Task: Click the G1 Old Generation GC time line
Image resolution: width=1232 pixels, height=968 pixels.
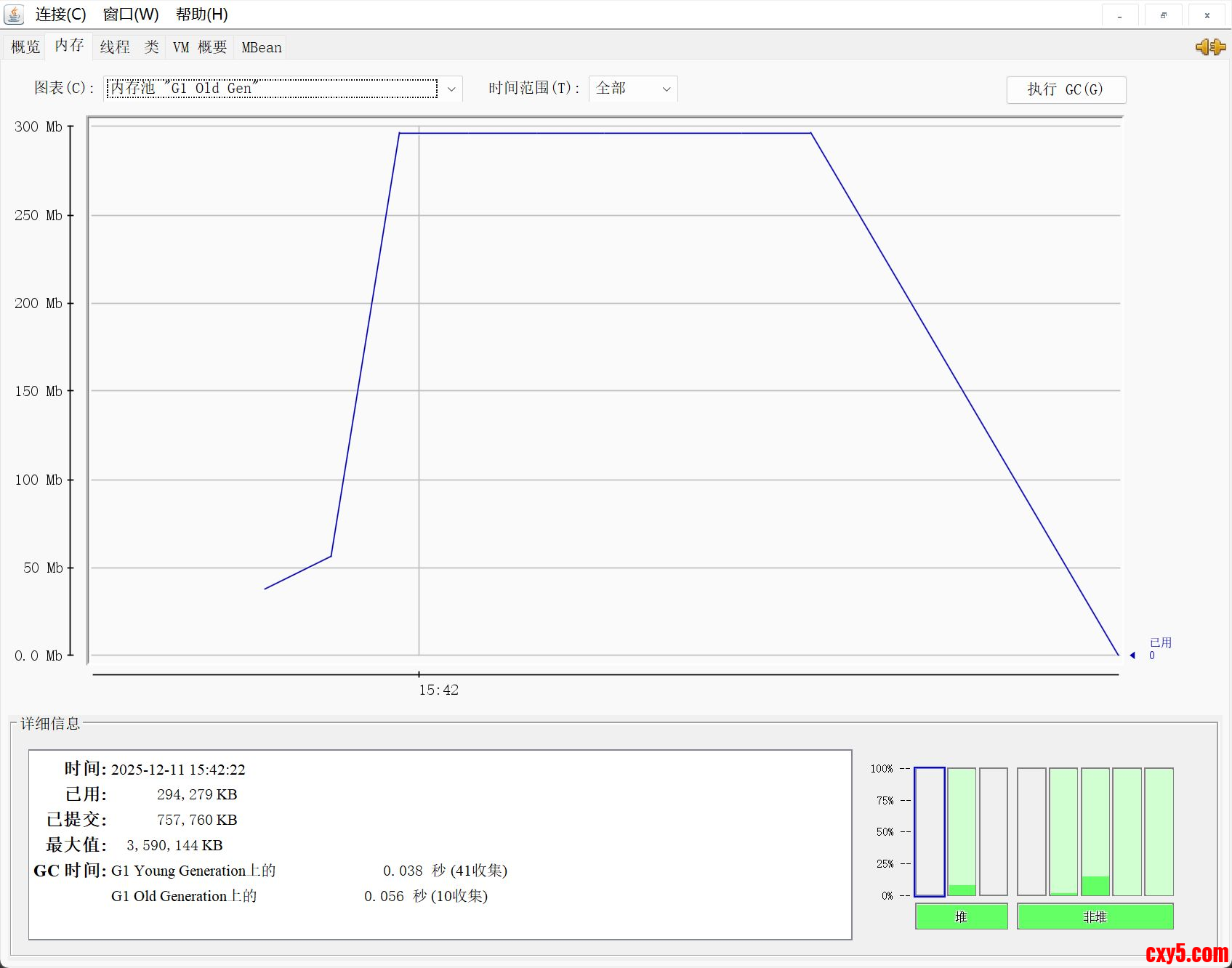Action: click(299, 896)
